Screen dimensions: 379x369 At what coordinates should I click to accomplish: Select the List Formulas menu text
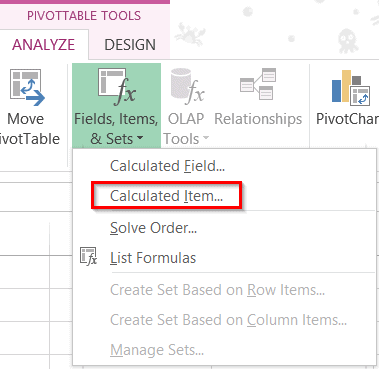coord(153,258)
